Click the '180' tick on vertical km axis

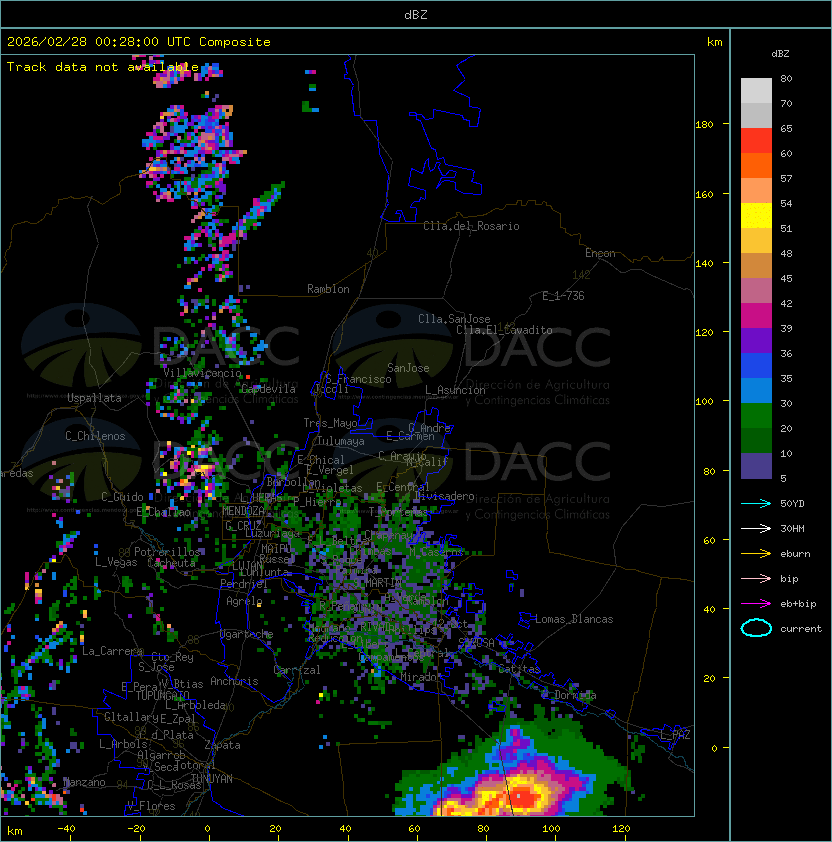[704, 125]
